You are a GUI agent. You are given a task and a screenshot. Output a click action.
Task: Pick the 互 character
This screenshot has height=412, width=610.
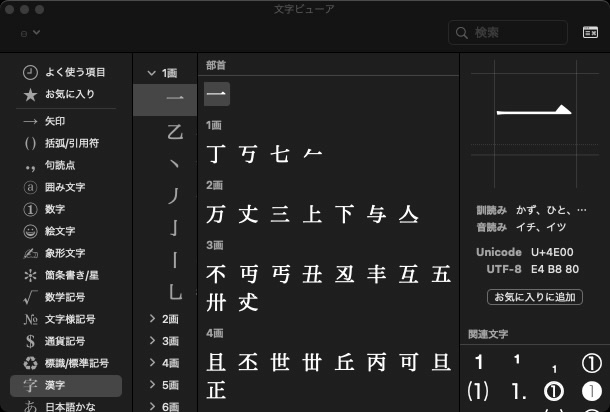[x=408, y=274]
